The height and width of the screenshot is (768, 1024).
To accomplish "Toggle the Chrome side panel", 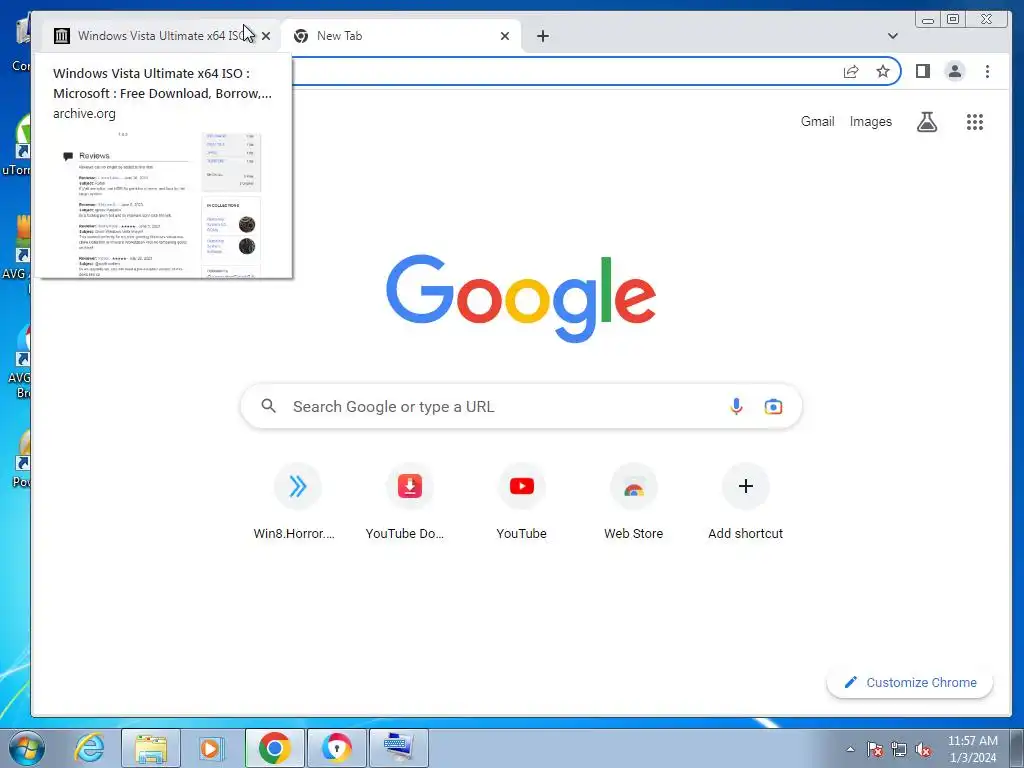I will pyautogui.click(x=923, y=71).
